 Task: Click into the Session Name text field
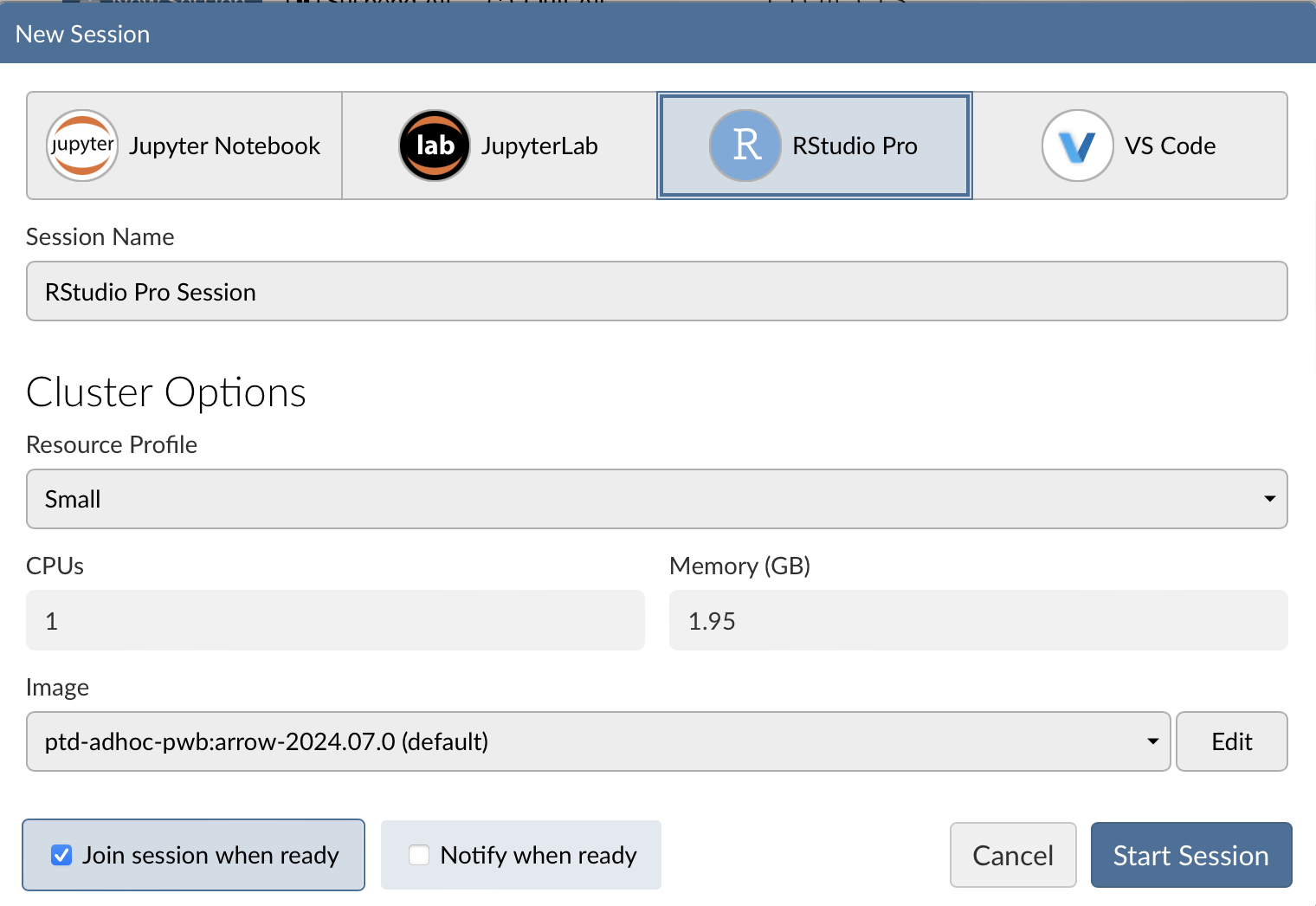click(656, 292)
